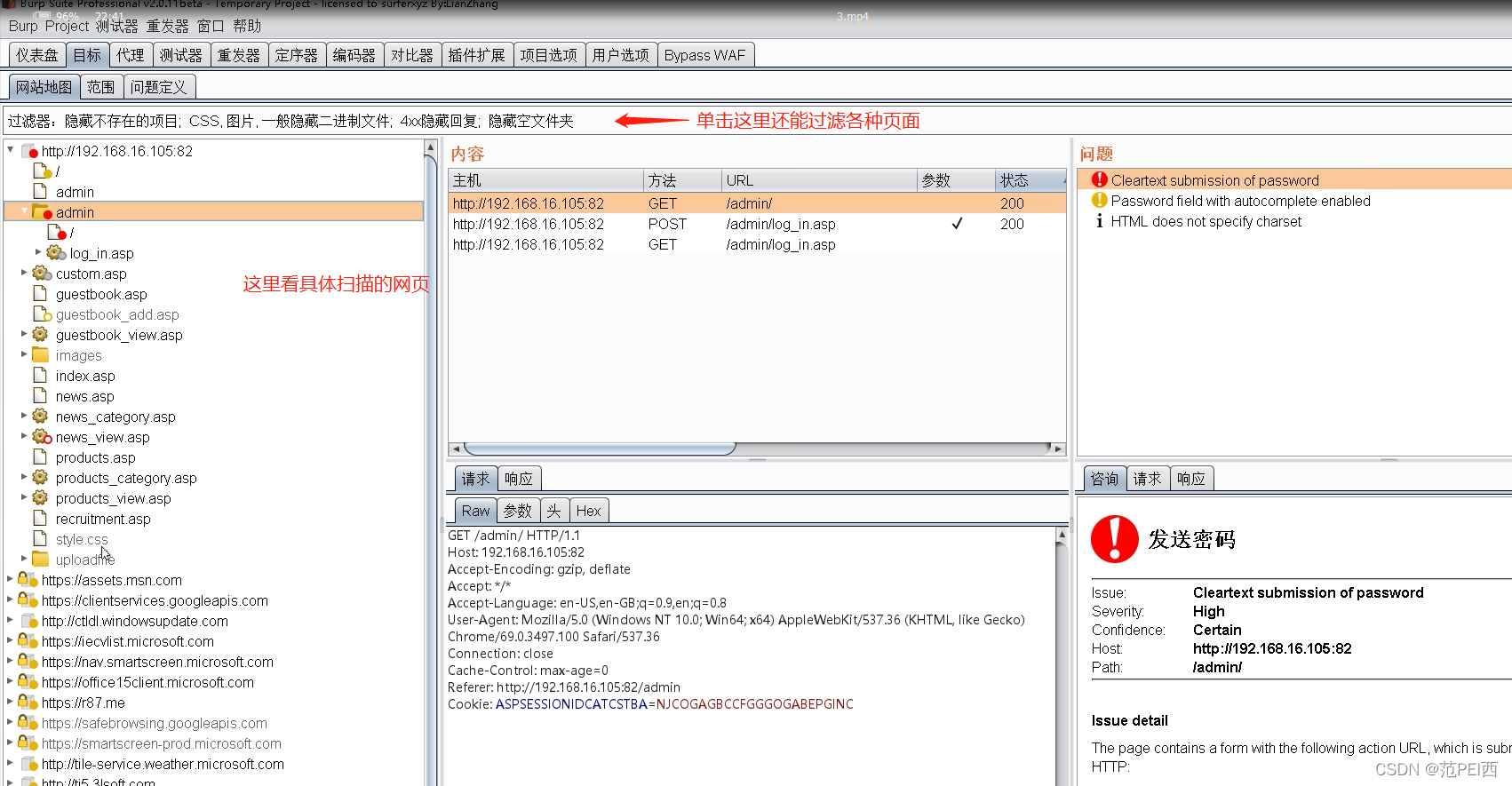Click the site map tree scroll-up arrow

click(x=431, y=147)
